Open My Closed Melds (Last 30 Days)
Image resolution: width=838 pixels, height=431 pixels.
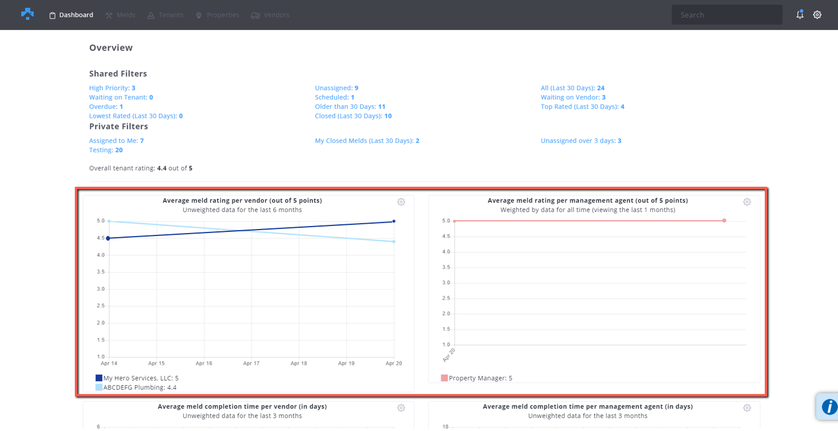pos(367,141)
